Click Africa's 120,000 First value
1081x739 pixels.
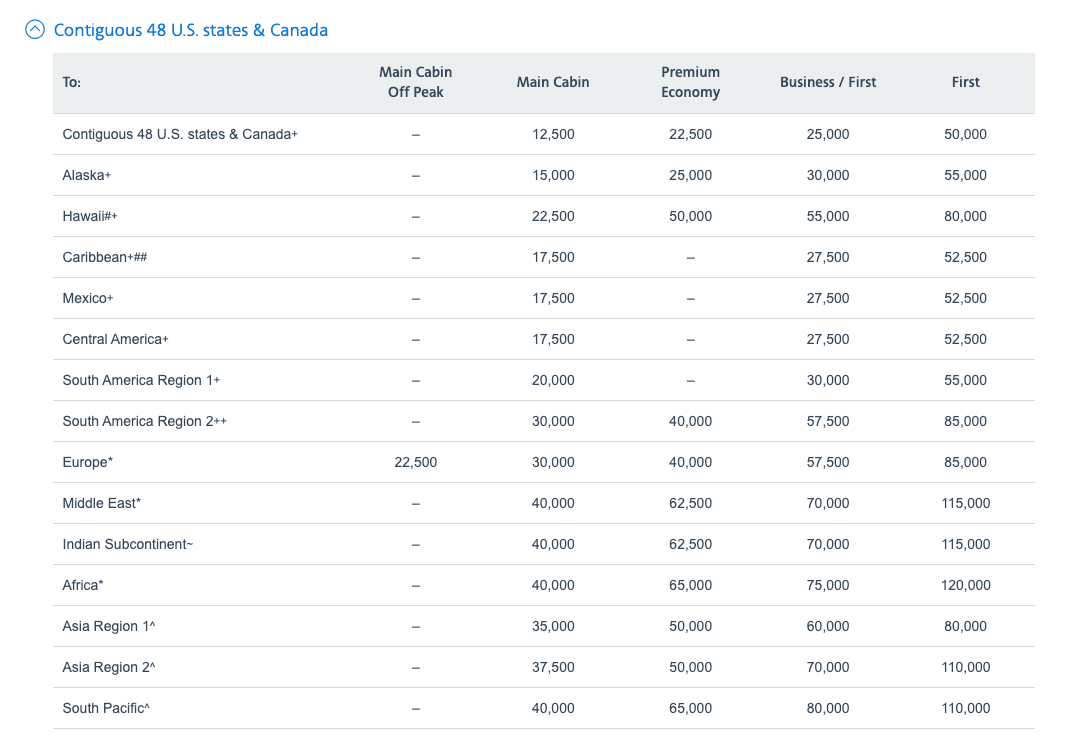point(965,585)
